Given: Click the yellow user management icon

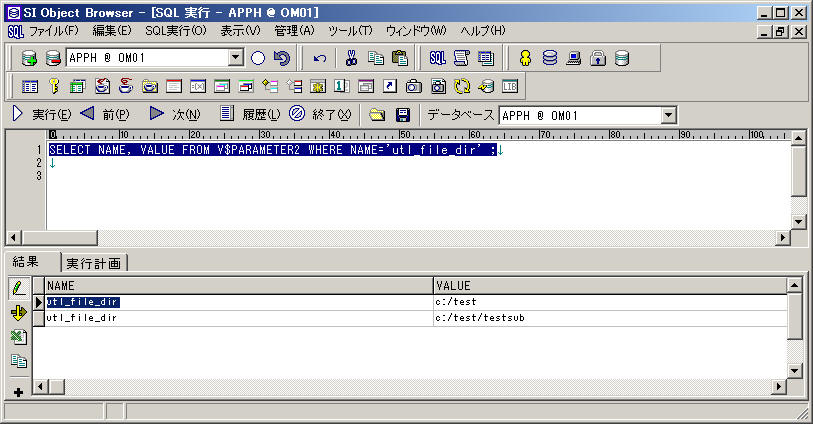Looking at the screenshot, I should [525, 58].
